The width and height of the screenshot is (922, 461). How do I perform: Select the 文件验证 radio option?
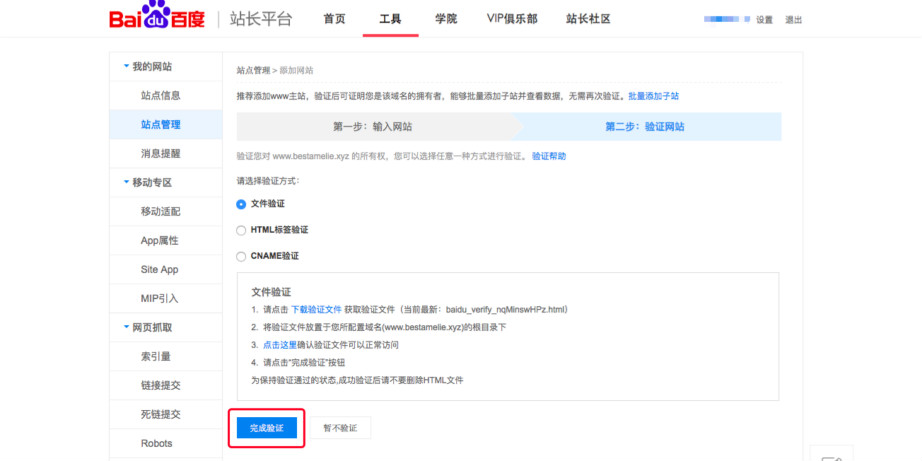pos(241,204)
